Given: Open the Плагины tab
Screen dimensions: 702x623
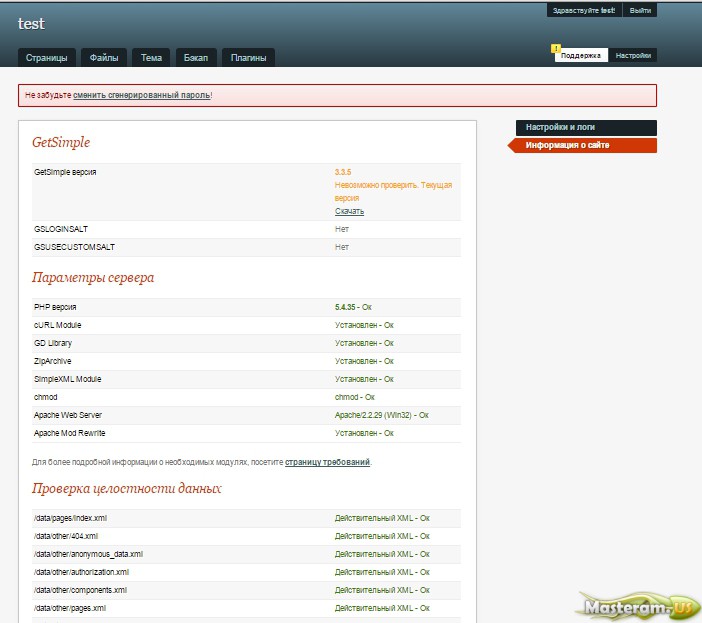Looking at the screenshot, I should pos(248,58).
